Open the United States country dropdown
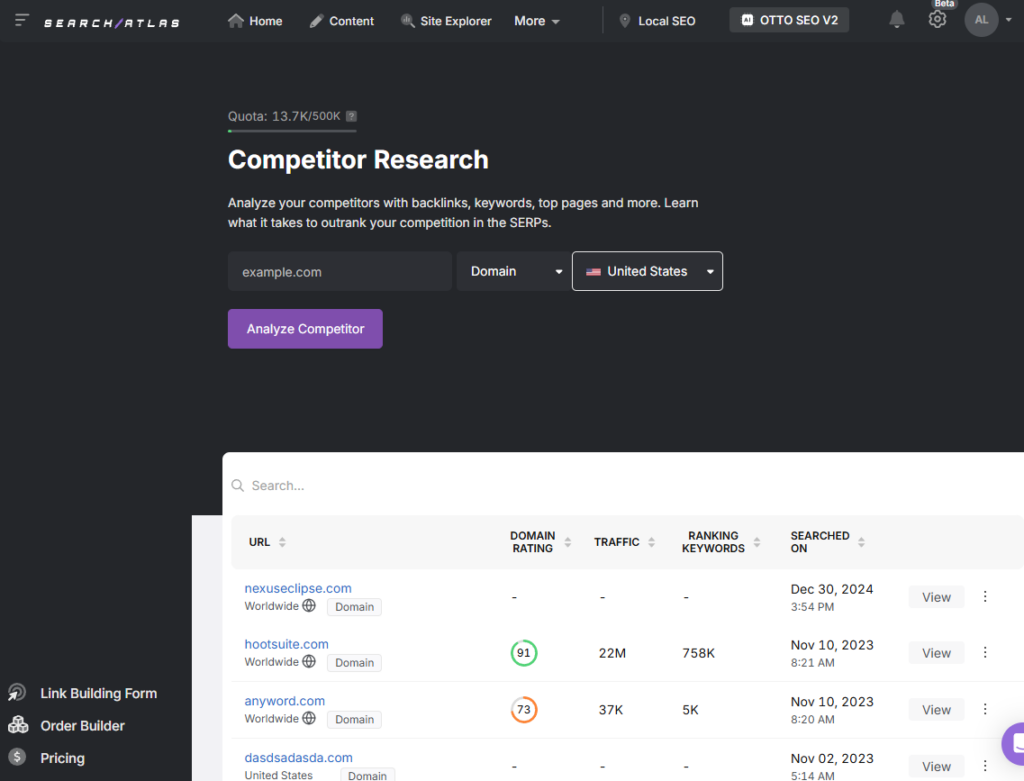Viewport: 1024px width, 781px height. [x=647, y=271]
